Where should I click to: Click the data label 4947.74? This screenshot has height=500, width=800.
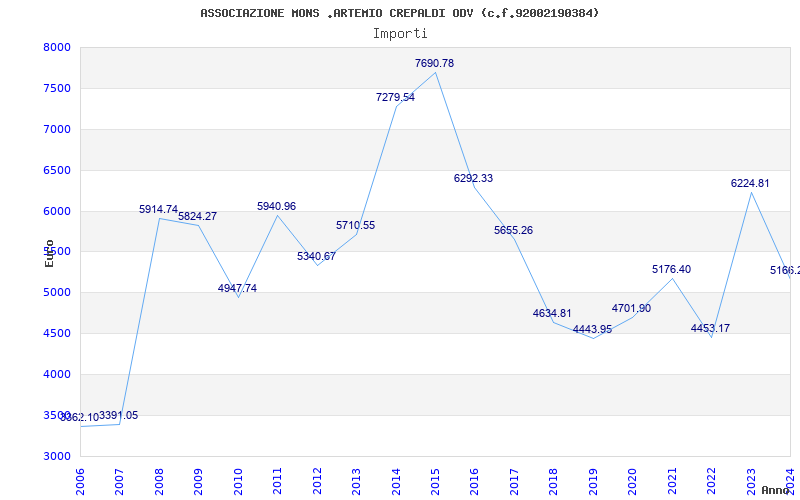237,288
